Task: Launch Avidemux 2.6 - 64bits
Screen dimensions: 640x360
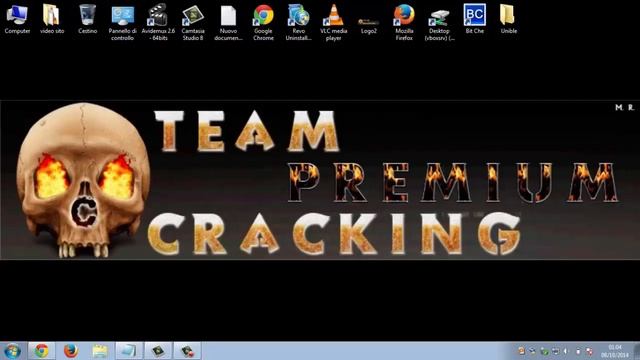Action: click(x=158, y=22)
